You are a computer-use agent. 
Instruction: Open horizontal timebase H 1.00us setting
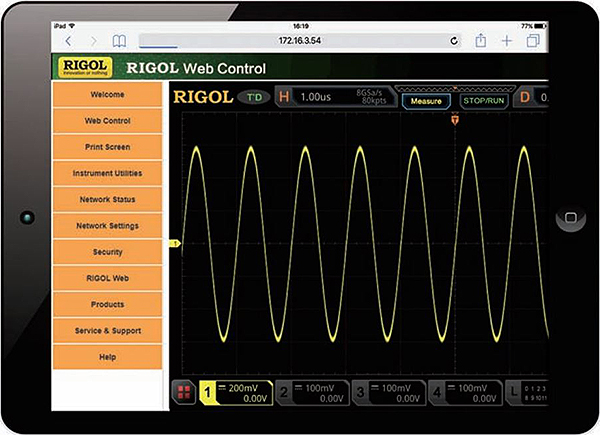click(308, 98)
